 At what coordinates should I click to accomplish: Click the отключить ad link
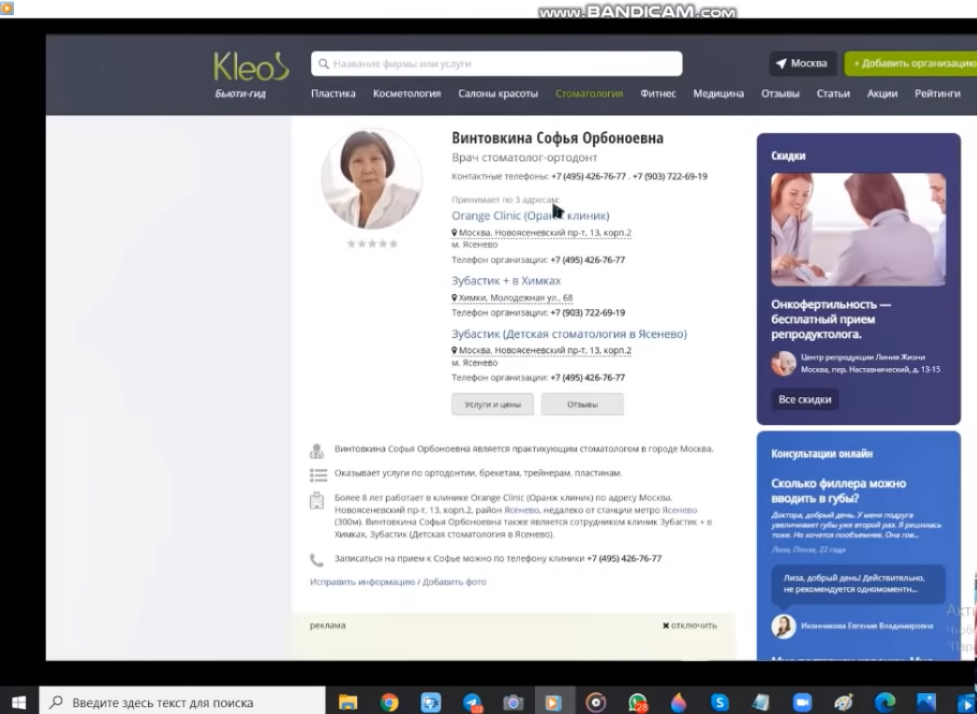[x=694, y=626]
